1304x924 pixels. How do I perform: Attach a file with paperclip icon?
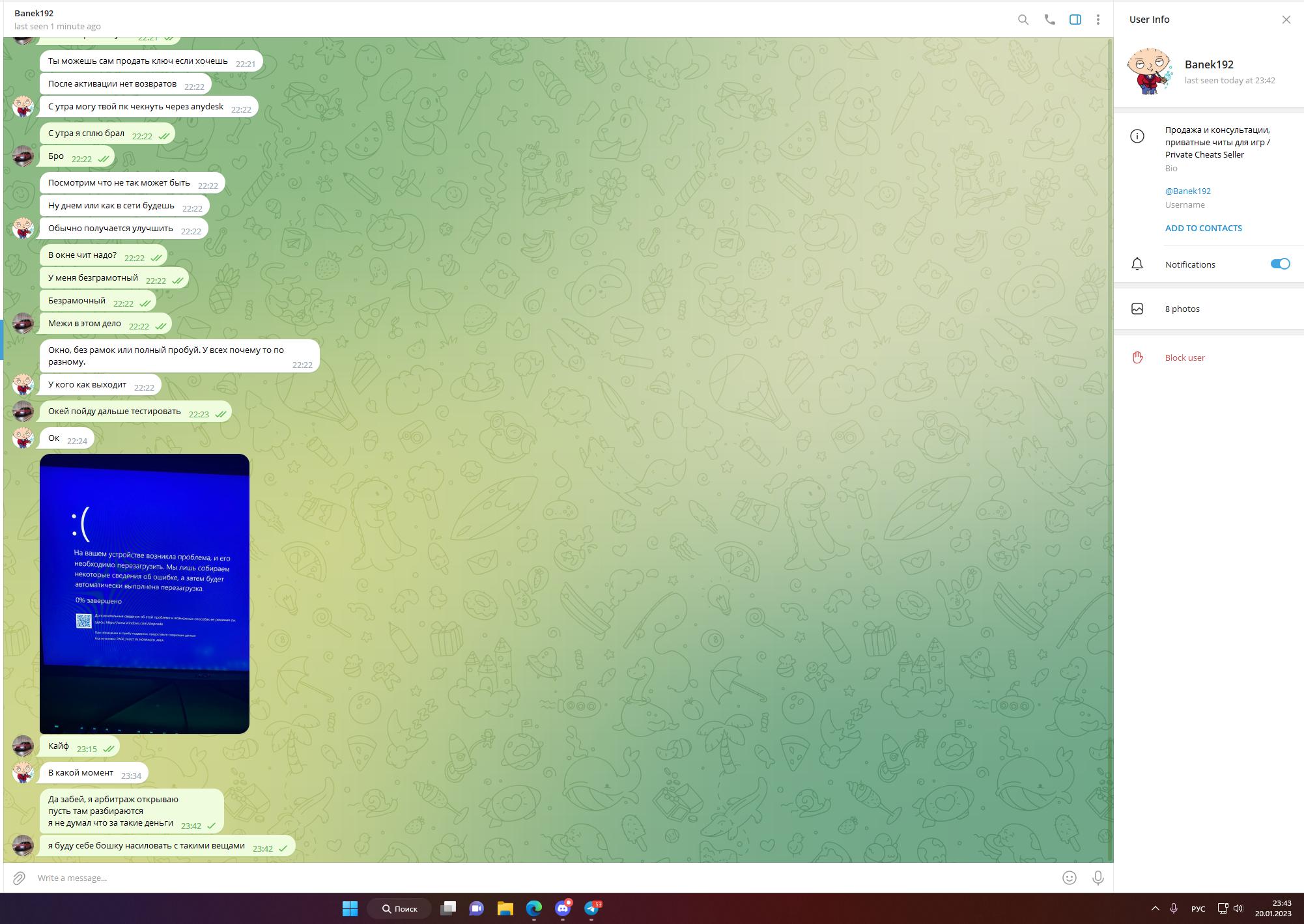(x=19, y=878)
